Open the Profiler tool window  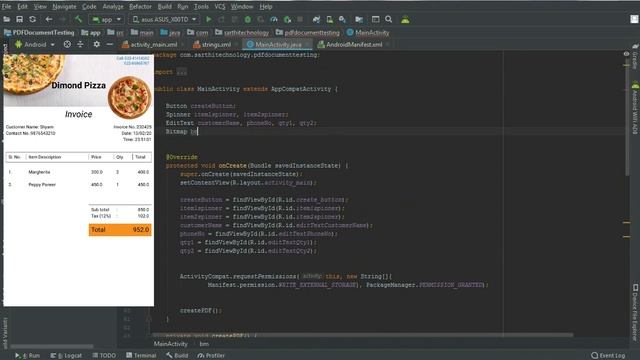point(211,356)
